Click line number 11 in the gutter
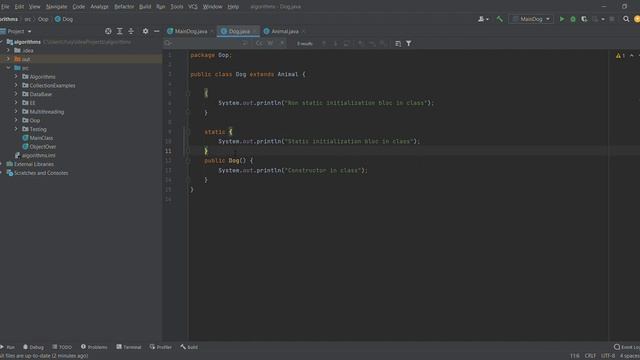 tap(168, 151)
